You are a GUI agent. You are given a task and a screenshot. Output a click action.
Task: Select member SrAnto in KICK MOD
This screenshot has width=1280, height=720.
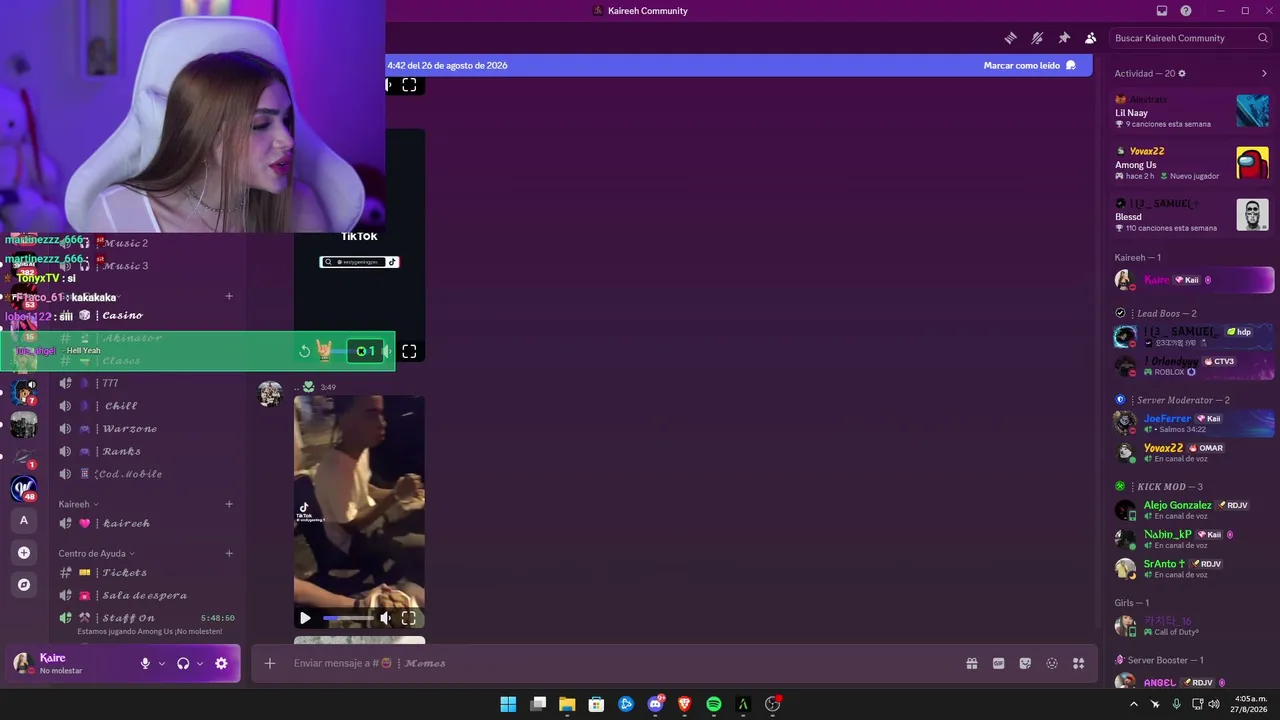coord(1192,568)
